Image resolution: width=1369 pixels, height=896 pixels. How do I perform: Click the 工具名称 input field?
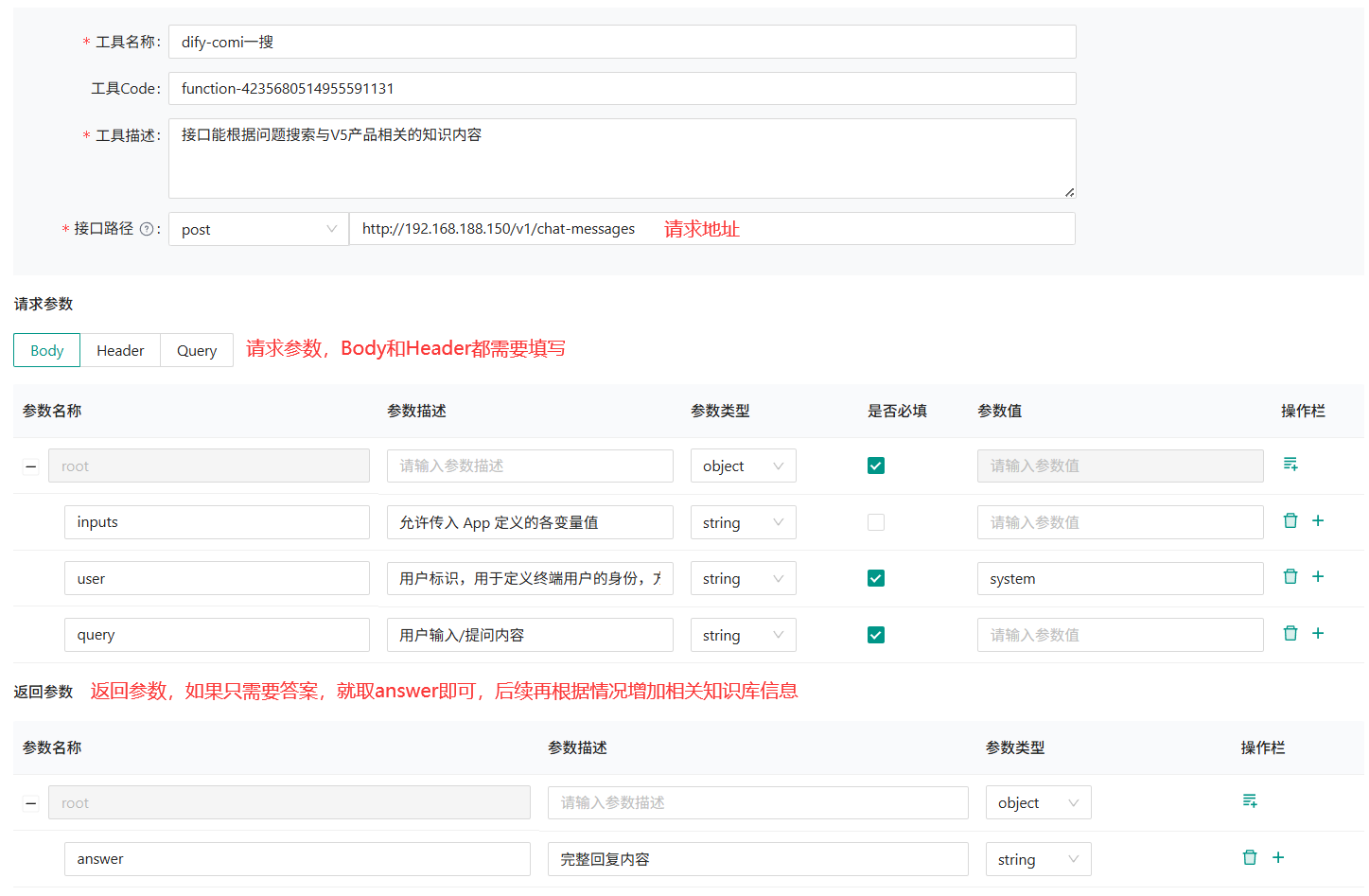pos(622,42)
